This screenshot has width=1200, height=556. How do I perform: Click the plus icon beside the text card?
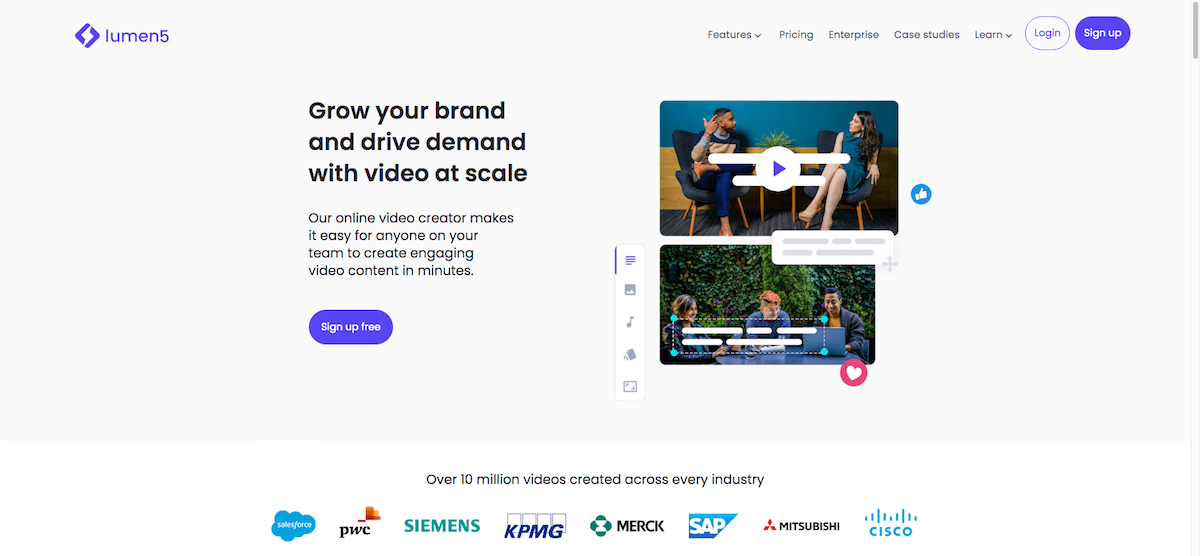(889, 264)
